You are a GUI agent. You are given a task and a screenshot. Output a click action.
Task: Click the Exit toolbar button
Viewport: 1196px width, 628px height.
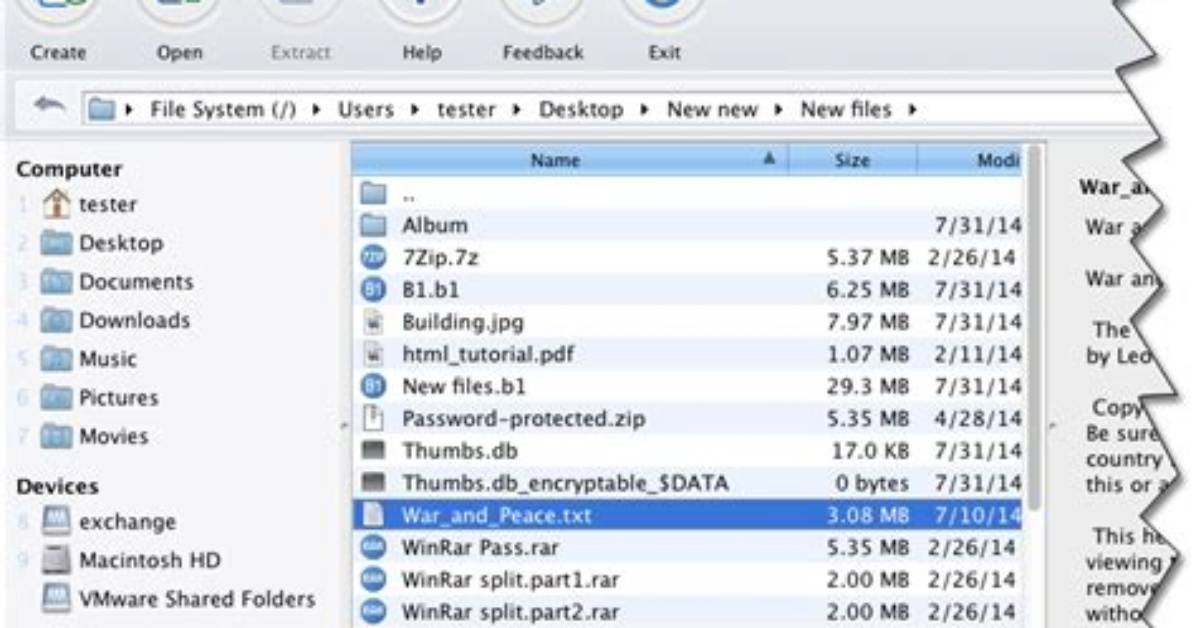pos(664,31)
